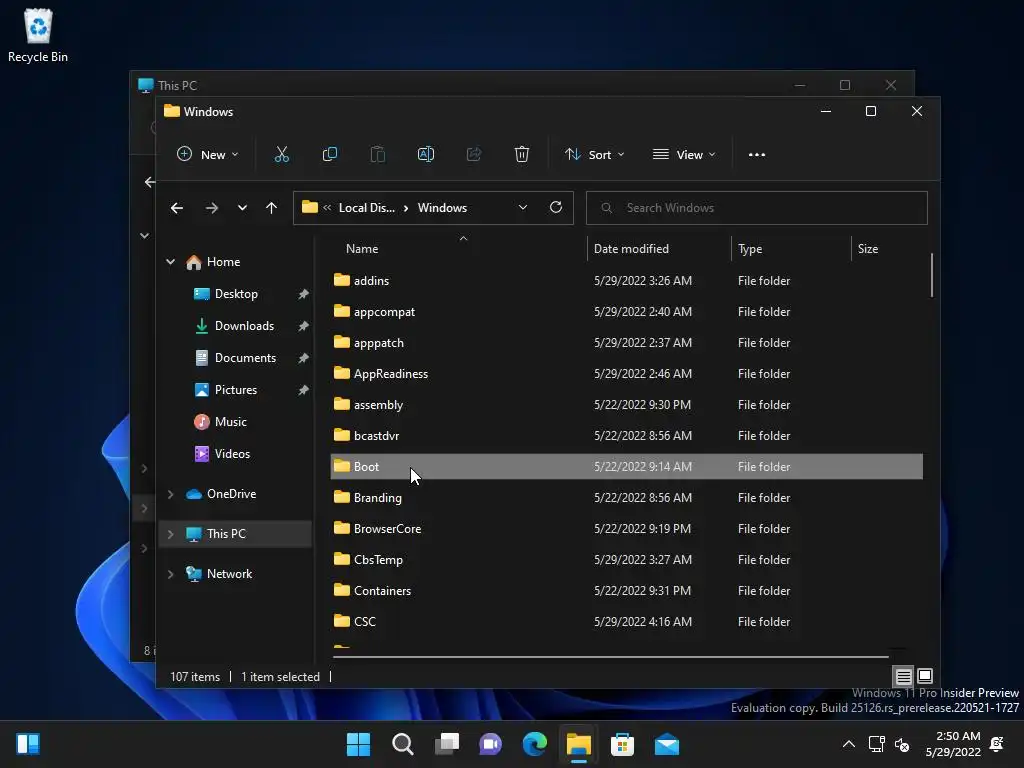Delete selected item with trash icon
This screenshot has height=768, width=1024.
(x=521, y=155)
